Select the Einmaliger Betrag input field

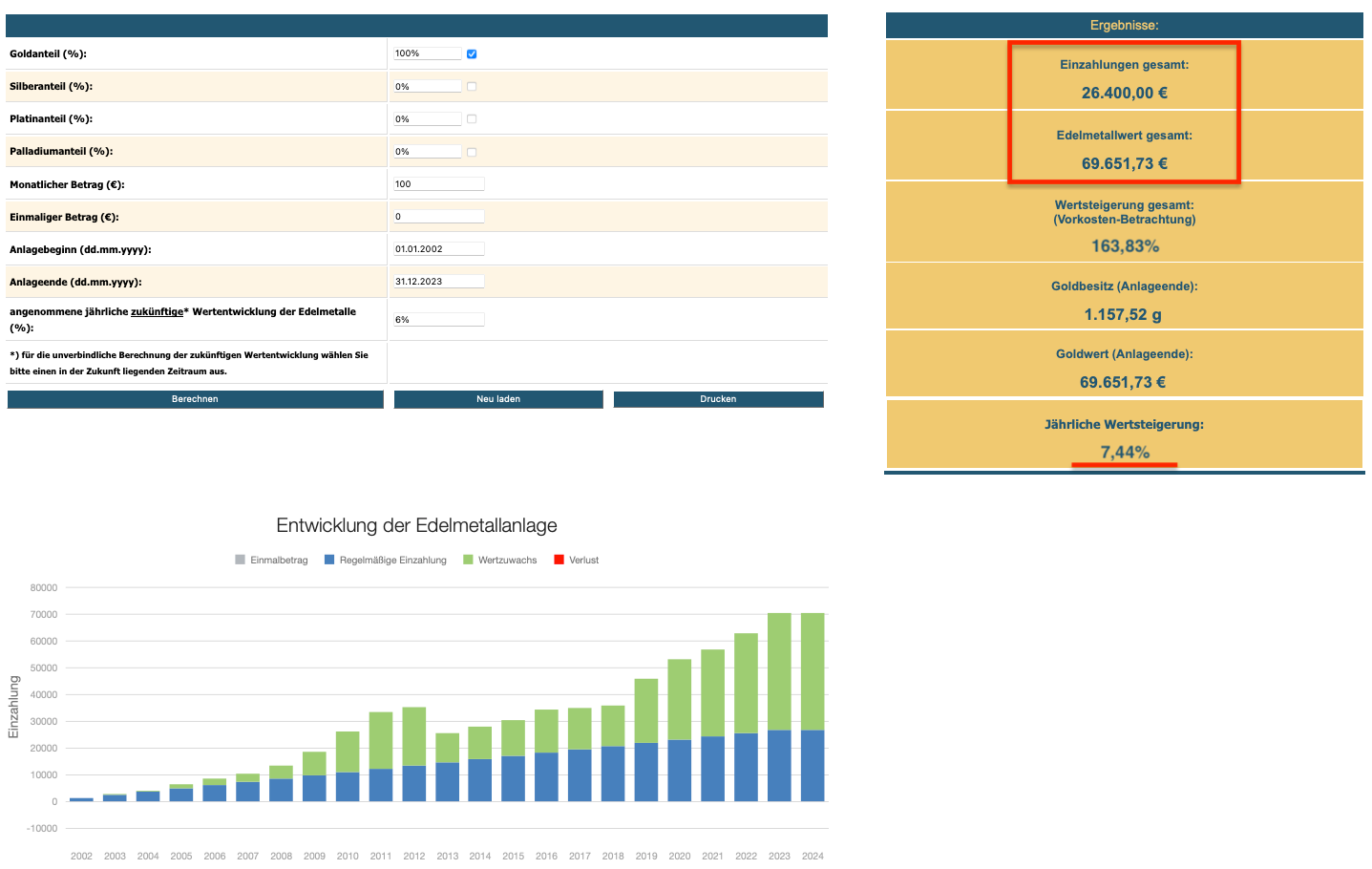coord(438,217)
